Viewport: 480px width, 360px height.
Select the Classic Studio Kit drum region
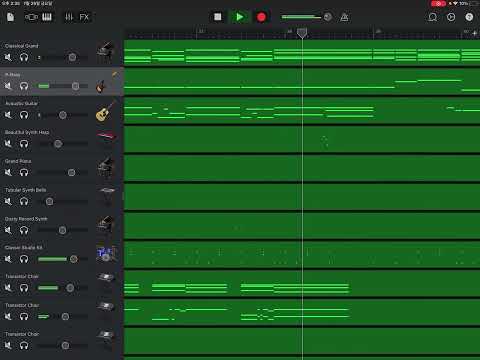click(302, 254)
